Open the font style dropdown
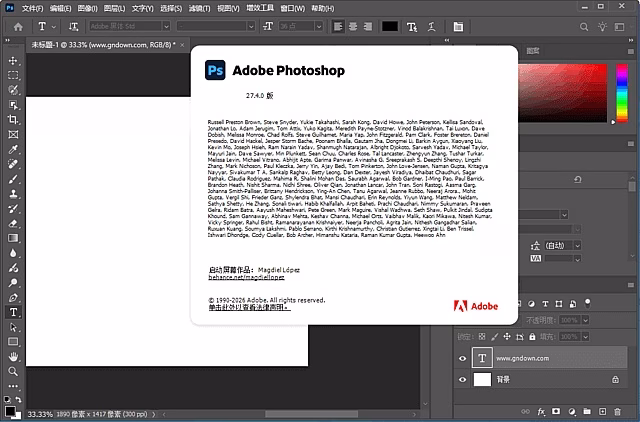Screen dimensions: 640x422 point(251,27)
